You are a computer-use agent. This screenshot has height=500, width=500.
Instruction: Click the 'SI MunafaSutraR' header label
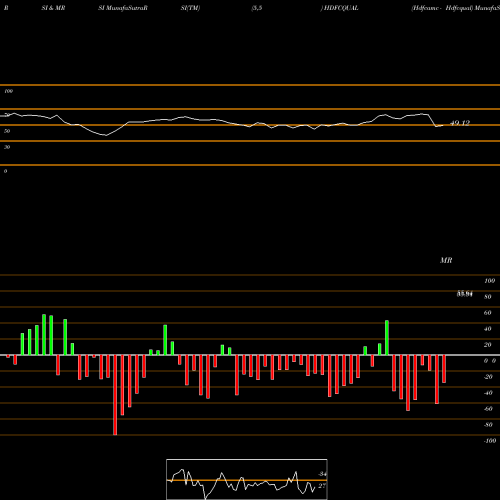123,8
